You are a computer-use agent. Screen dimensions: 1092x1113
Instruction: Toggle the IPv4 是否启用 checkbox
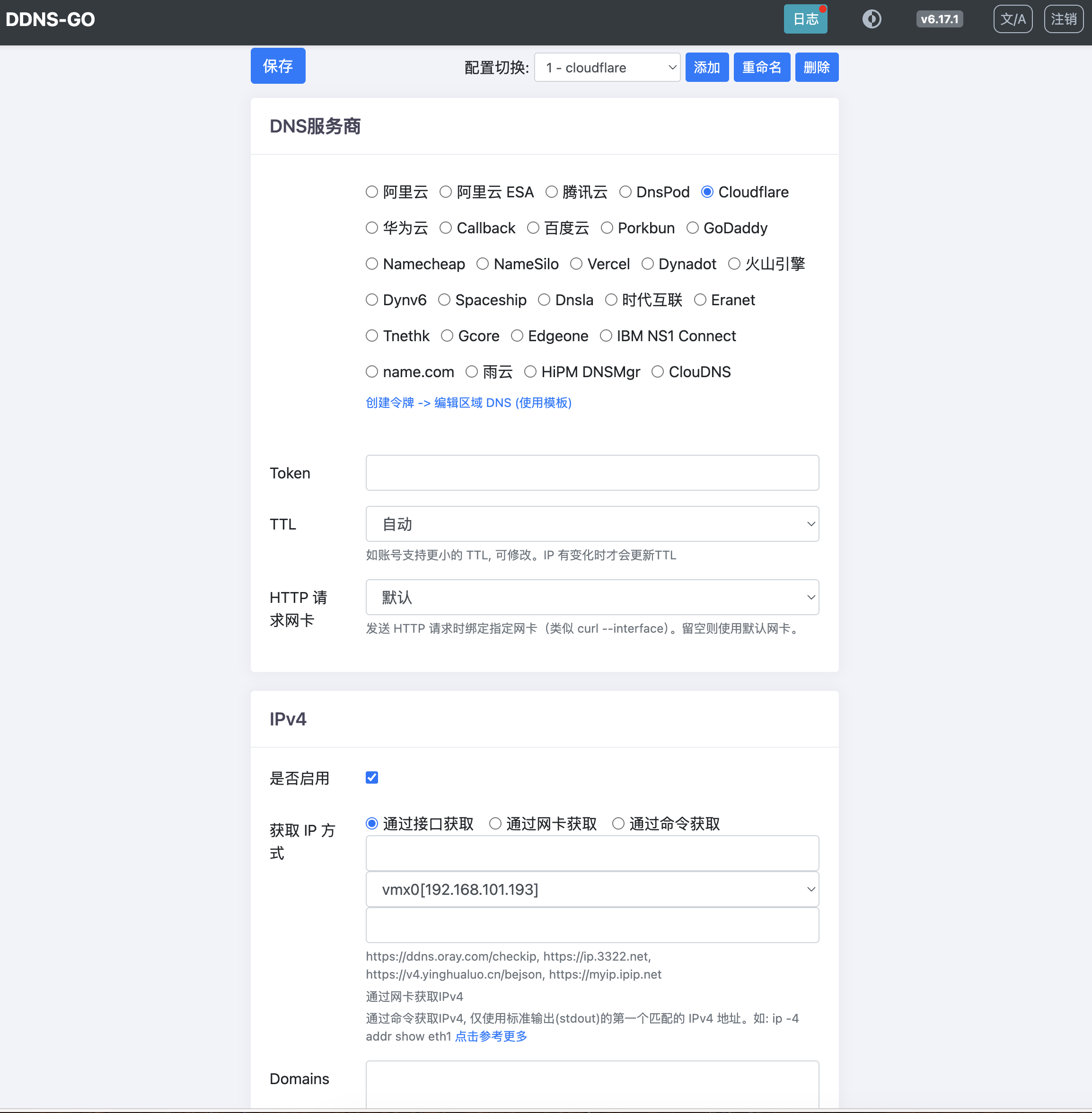(x=371, y=777)
